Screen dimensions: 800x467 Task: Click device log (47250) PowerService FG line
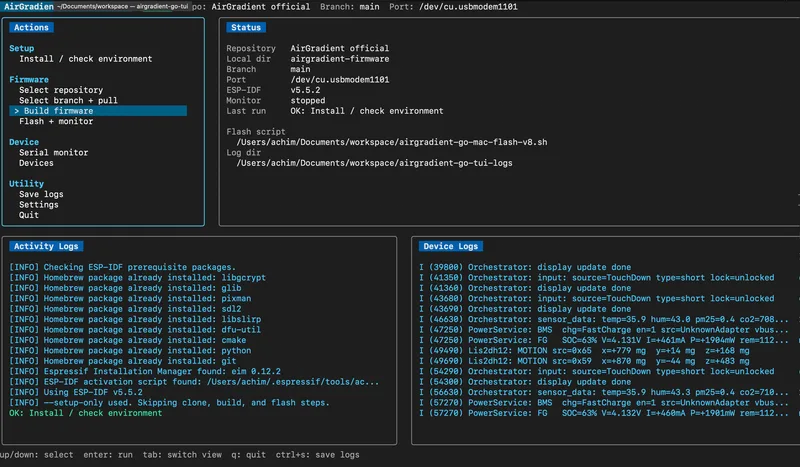[604, 340]
